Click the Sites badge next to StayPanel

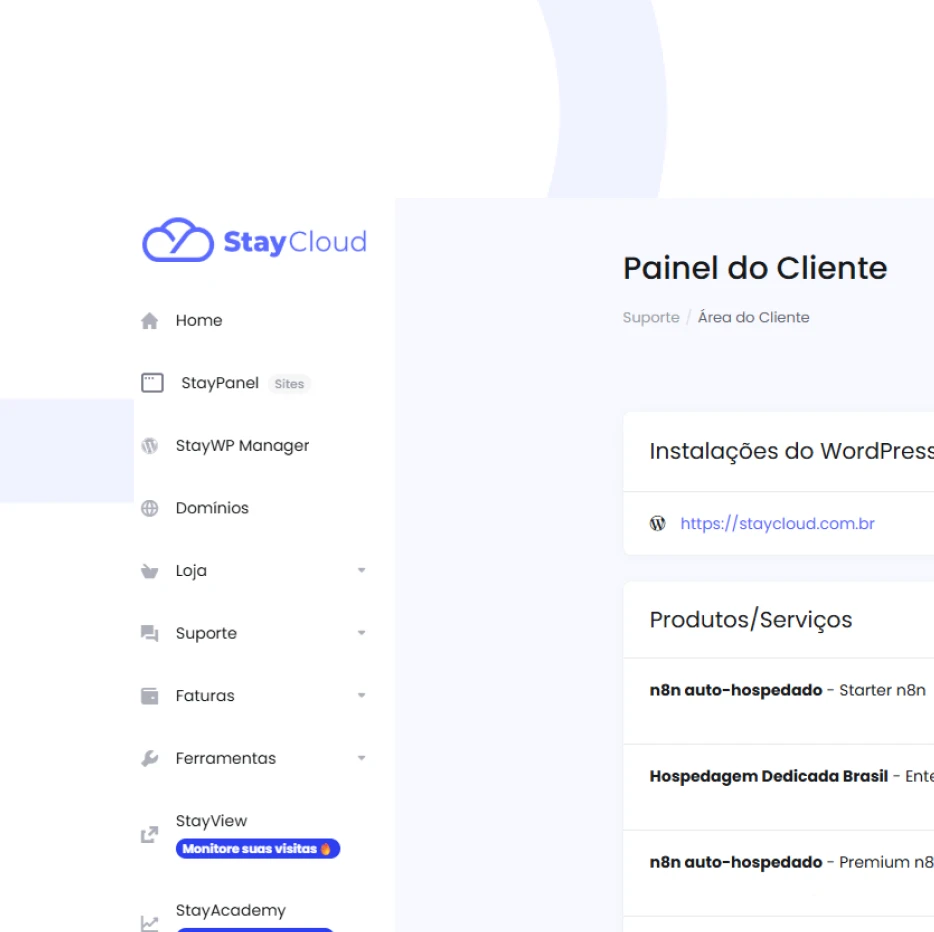click(x=289, y=383)
